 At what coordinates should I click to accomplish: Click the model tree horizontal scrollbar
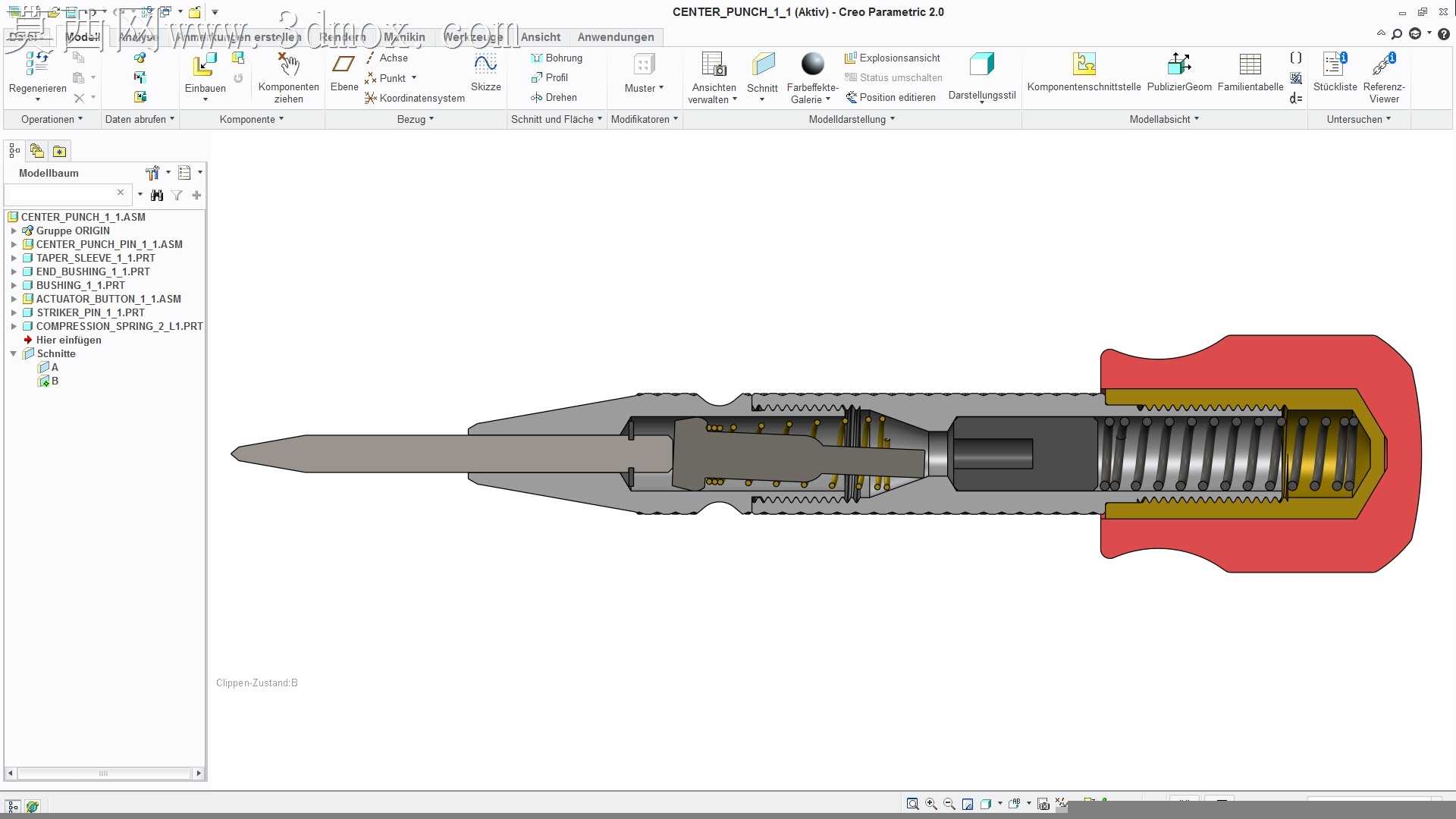pos(104,773)
